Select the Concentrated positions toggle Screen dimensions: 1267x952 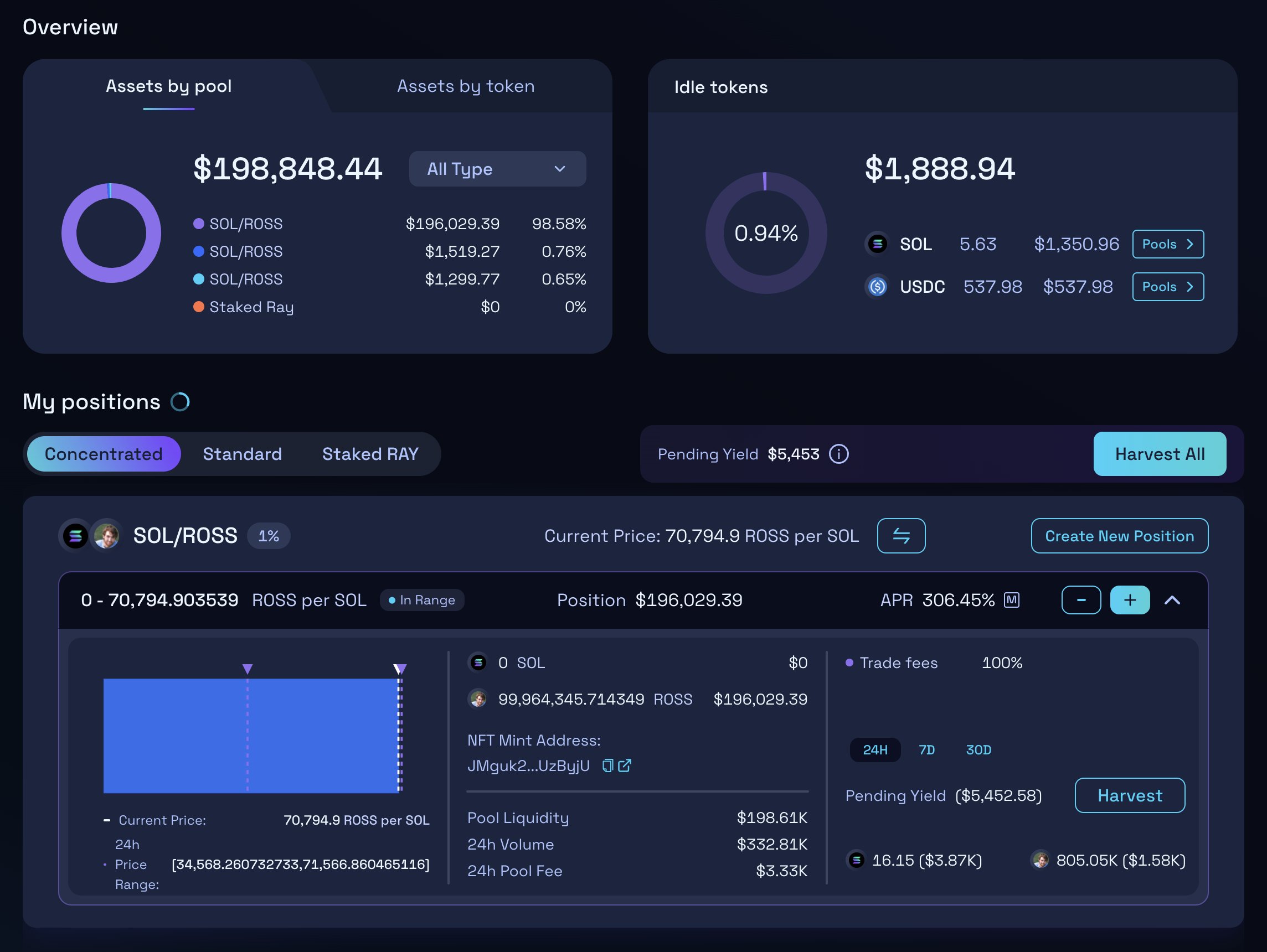tap(104, 454)
